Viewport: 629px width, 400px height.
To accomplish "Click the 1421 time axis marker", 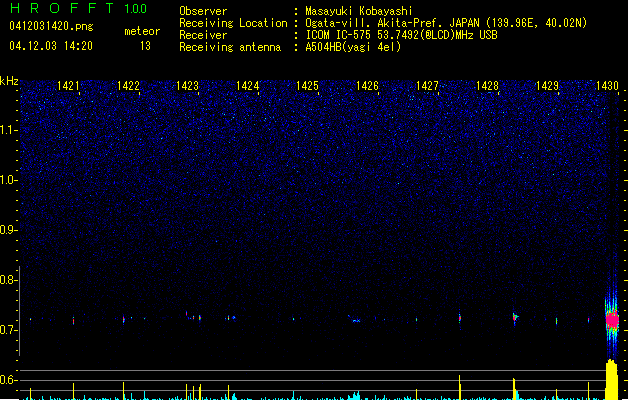I will (x=68, y=86).
